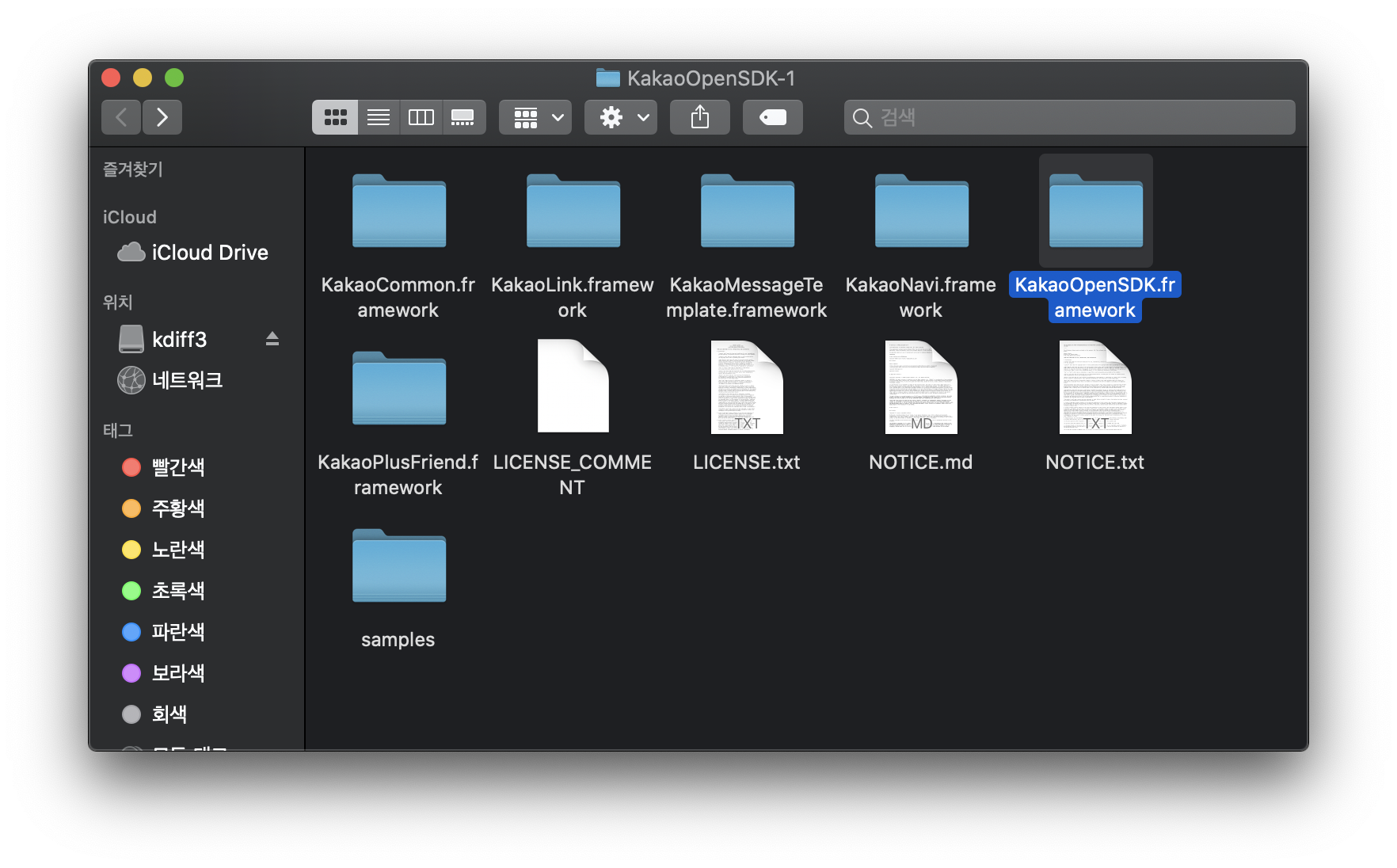Select the KakaoMessageTemplate.framework folder icon
Viewport: 1397px width, 868px height.
(748, 211)
